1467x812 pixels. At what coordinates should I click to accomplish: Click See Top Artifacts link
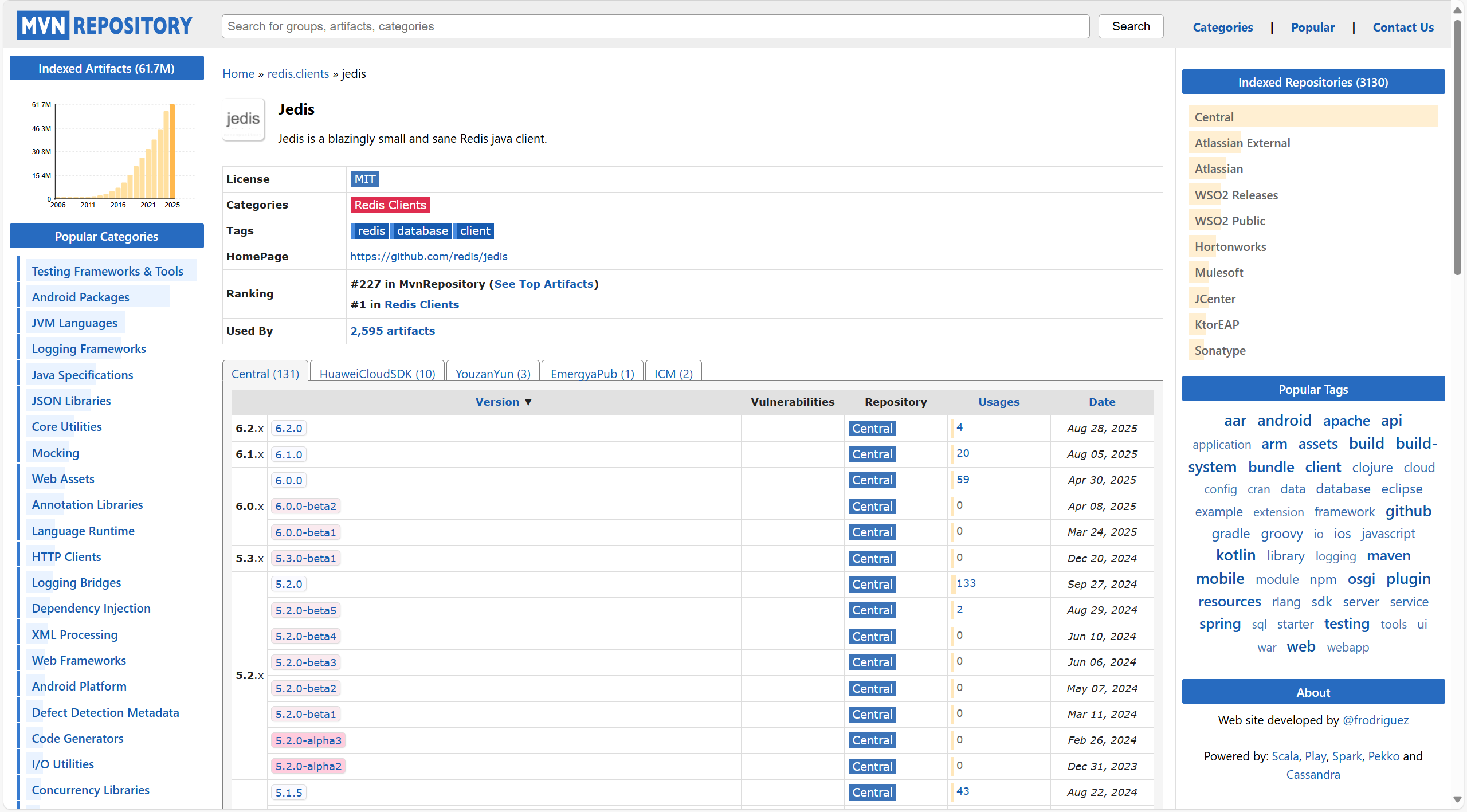point(544,284)
